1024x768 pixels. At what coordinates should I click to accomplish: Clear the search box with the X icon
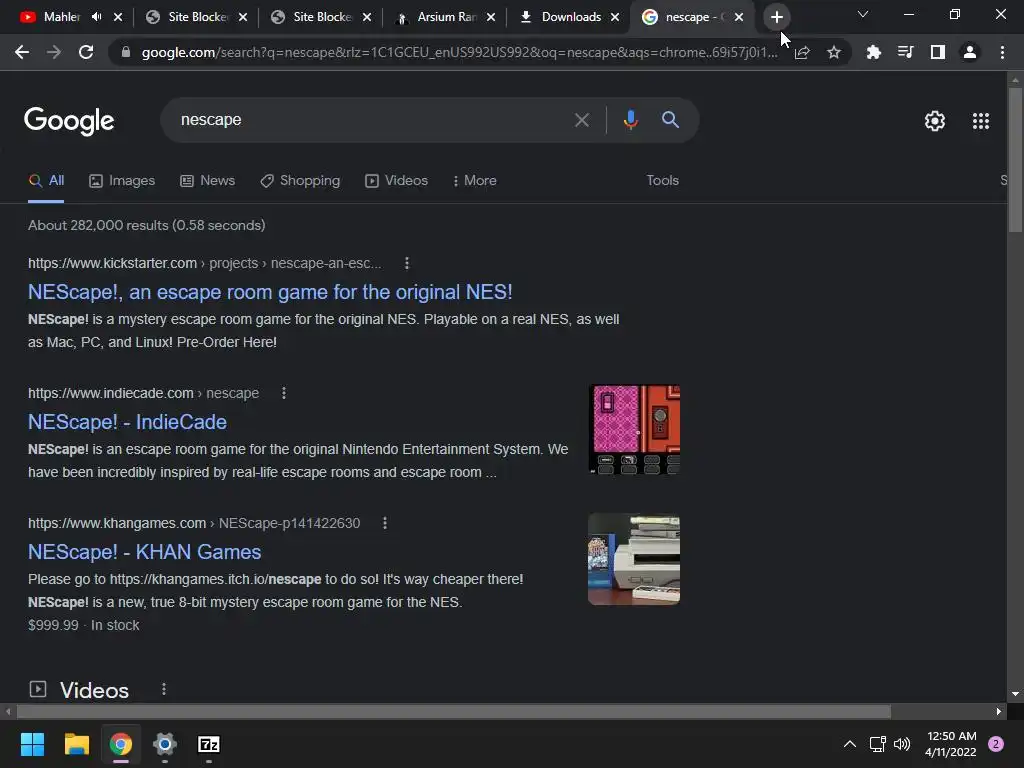[x=581, y=120]
